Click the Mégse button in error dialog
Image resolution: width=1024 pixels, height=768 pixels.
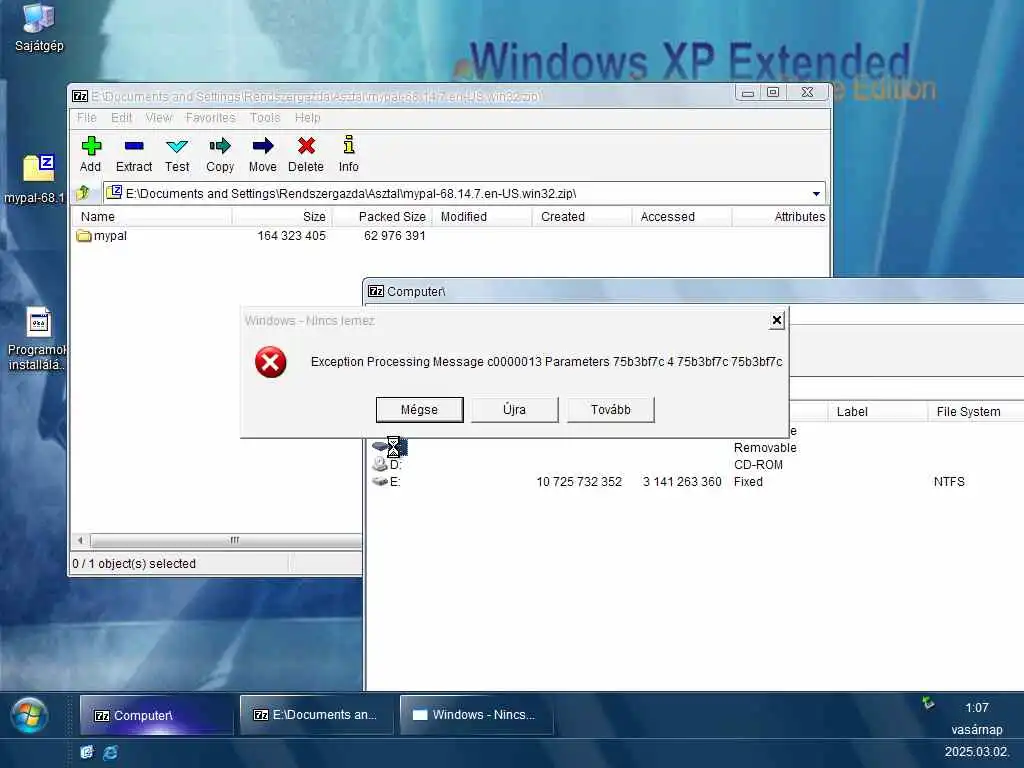419,409
